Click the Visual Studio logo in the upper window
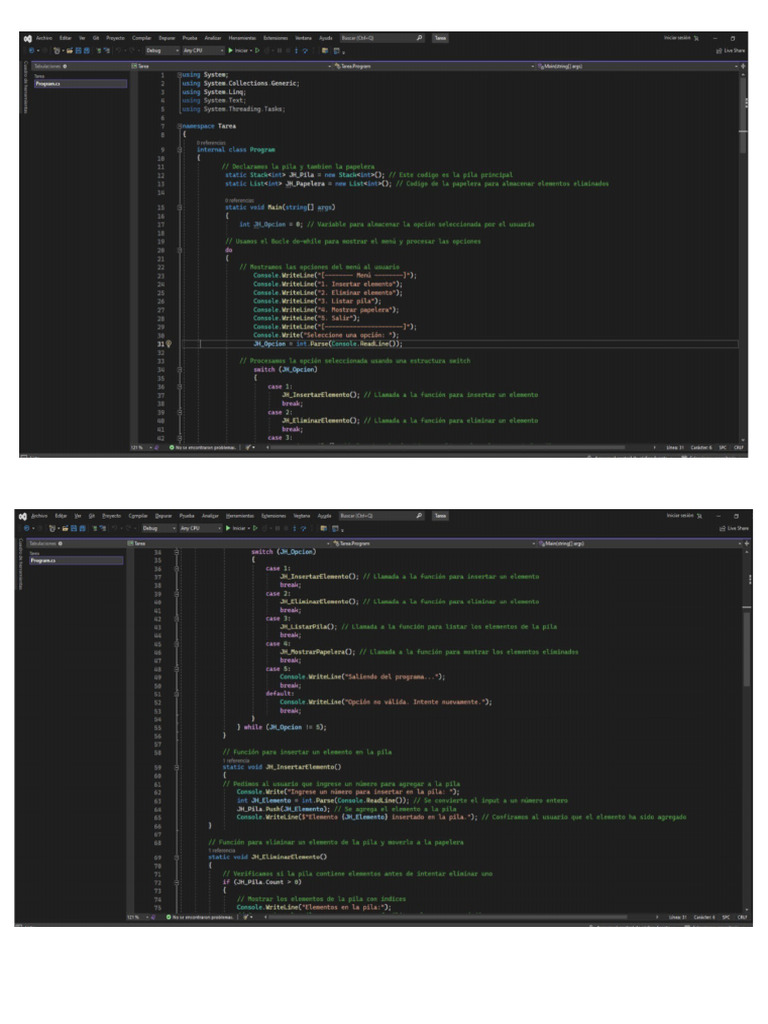The height and width of the screenshot is (1024, 768). [25, 38]
